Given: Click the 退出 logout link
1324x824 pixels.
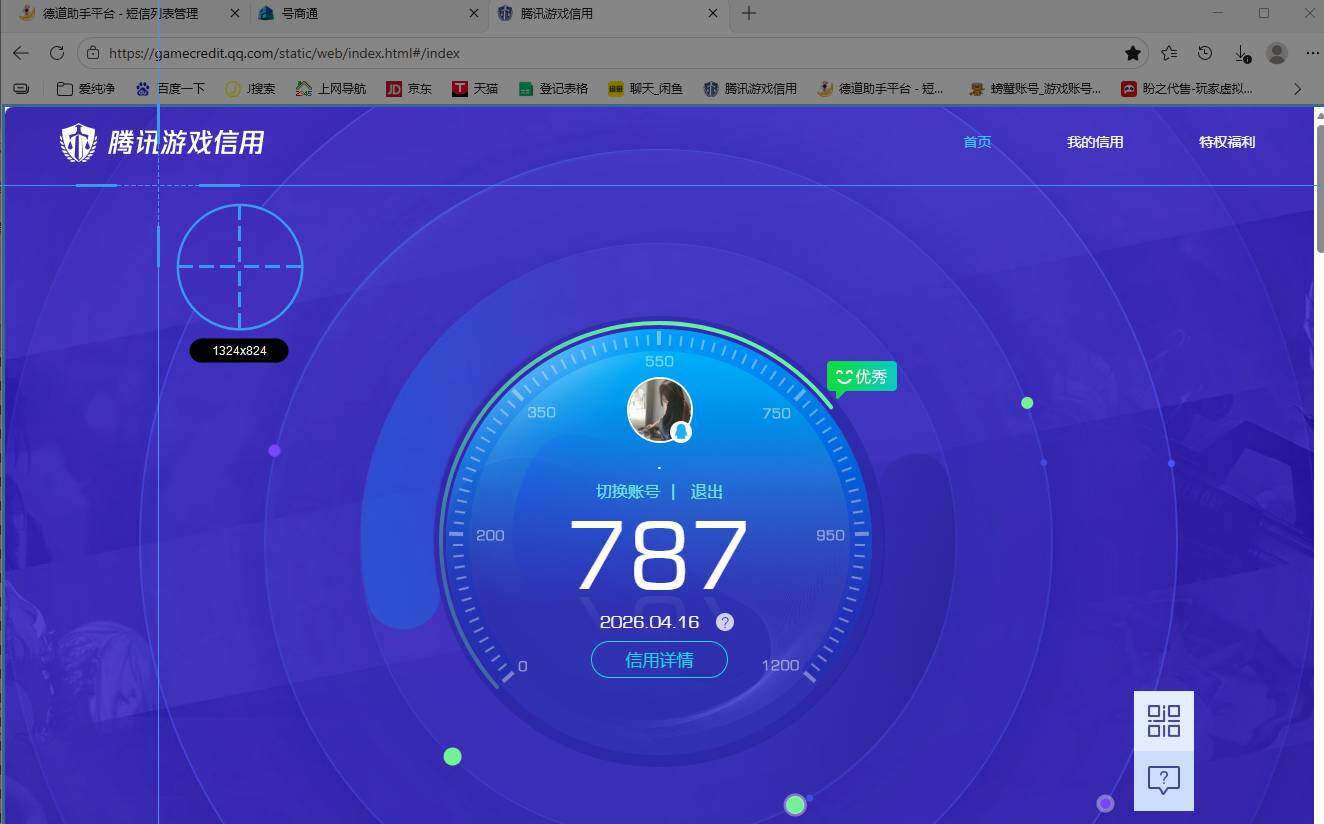Looking at the screenshot, I should pyautogui.click(x=706, y=492).
